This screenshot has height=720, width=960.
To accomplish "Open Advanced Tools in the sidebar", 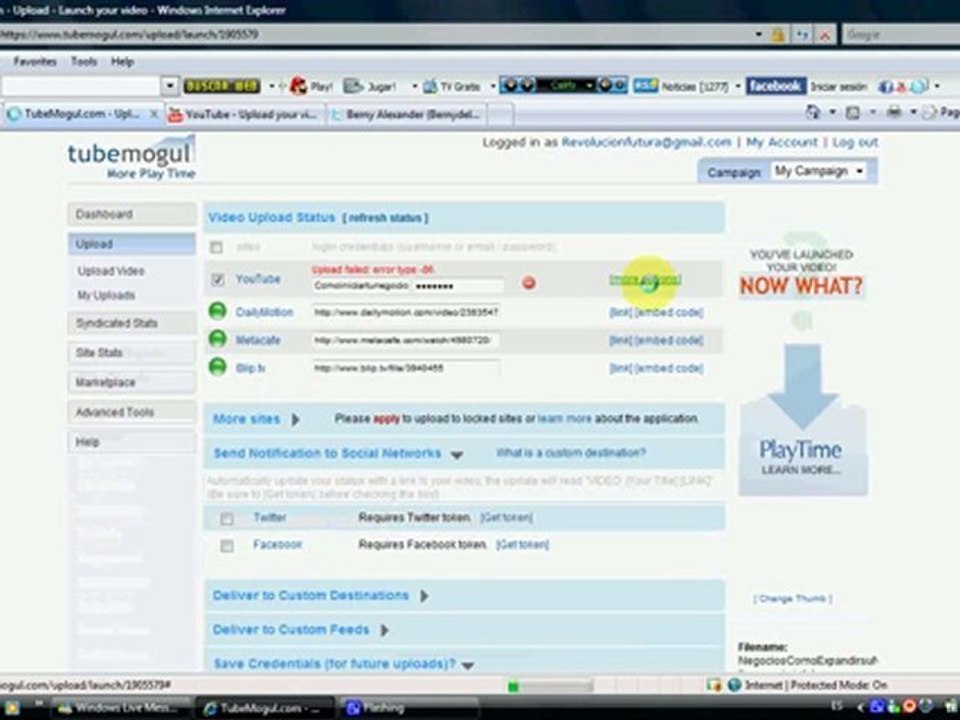I will (x=132, y=413).
